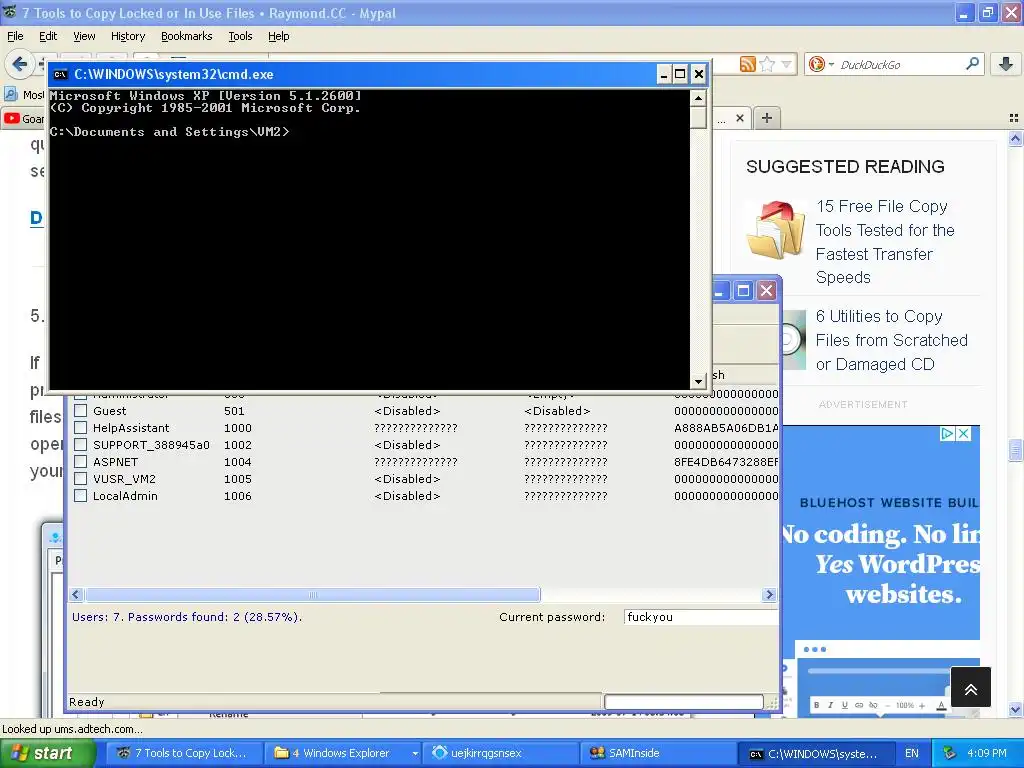This screenshot has height=768, width=1024.
Task: Open a new browser tab with plus
Action: (767, 118)
